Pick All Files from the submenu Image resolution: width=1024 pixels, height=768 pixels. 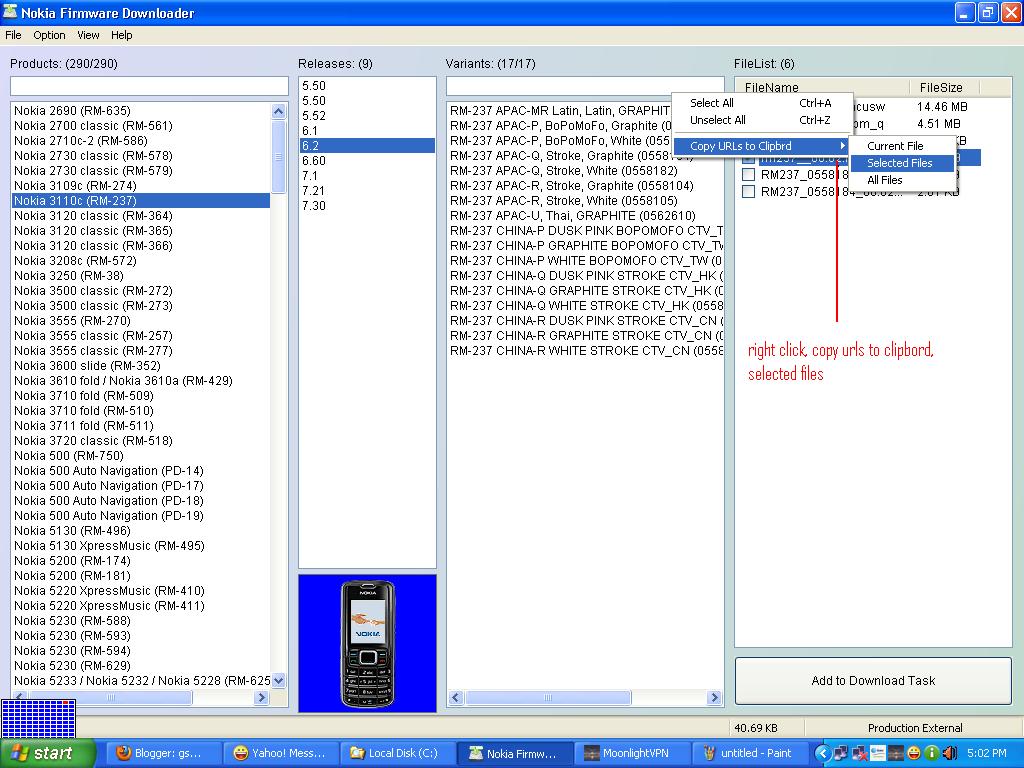click(x=902, y=180)
